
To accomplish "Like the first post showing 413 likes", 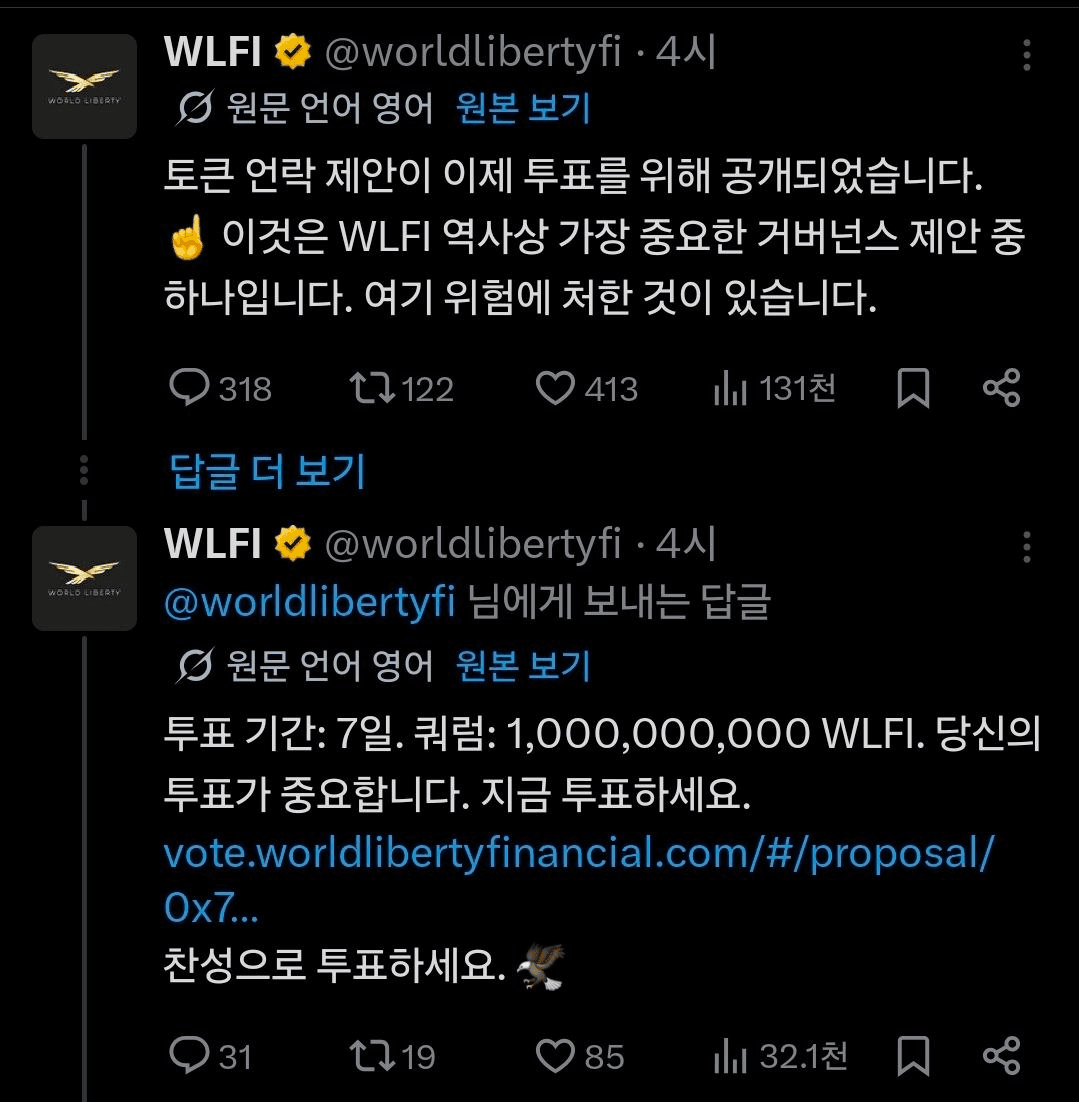I will [555, 388].
